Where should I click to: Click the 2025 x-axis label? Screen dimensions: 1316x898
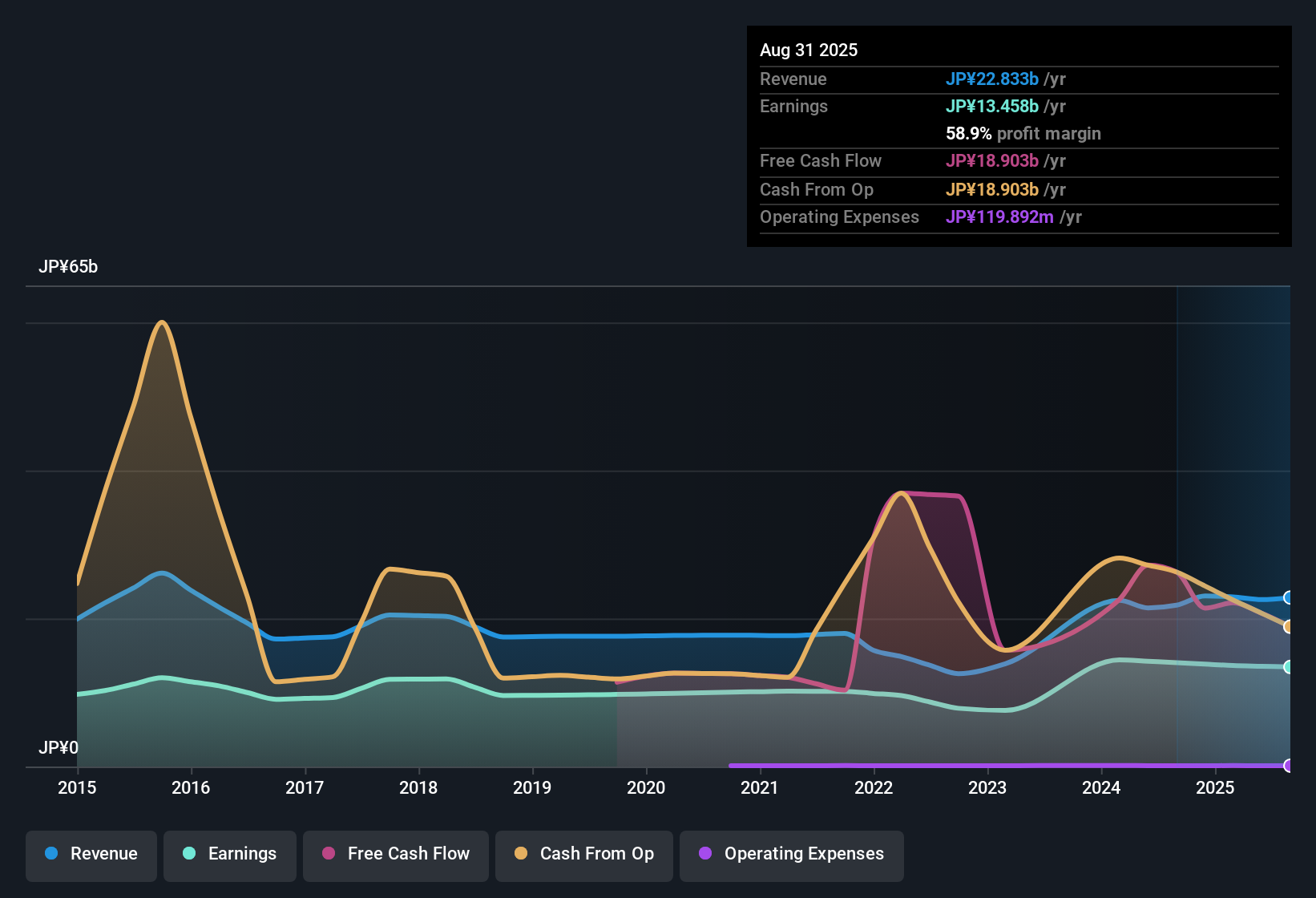(1215, 788)
